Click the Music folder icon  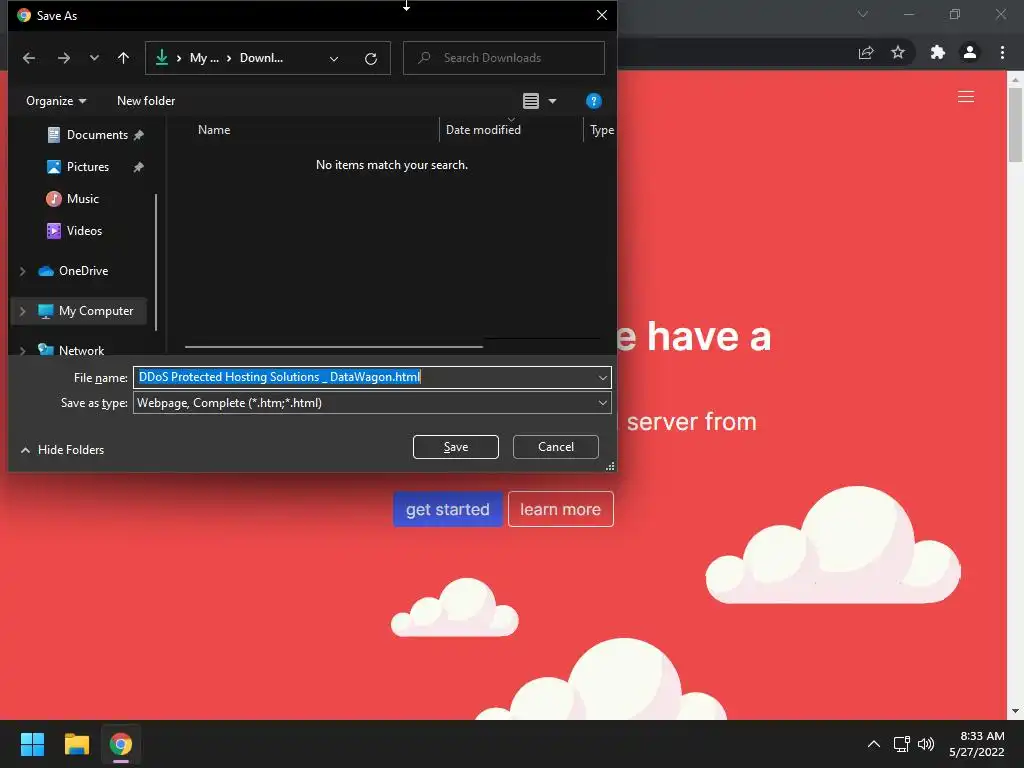coord(54,199)
